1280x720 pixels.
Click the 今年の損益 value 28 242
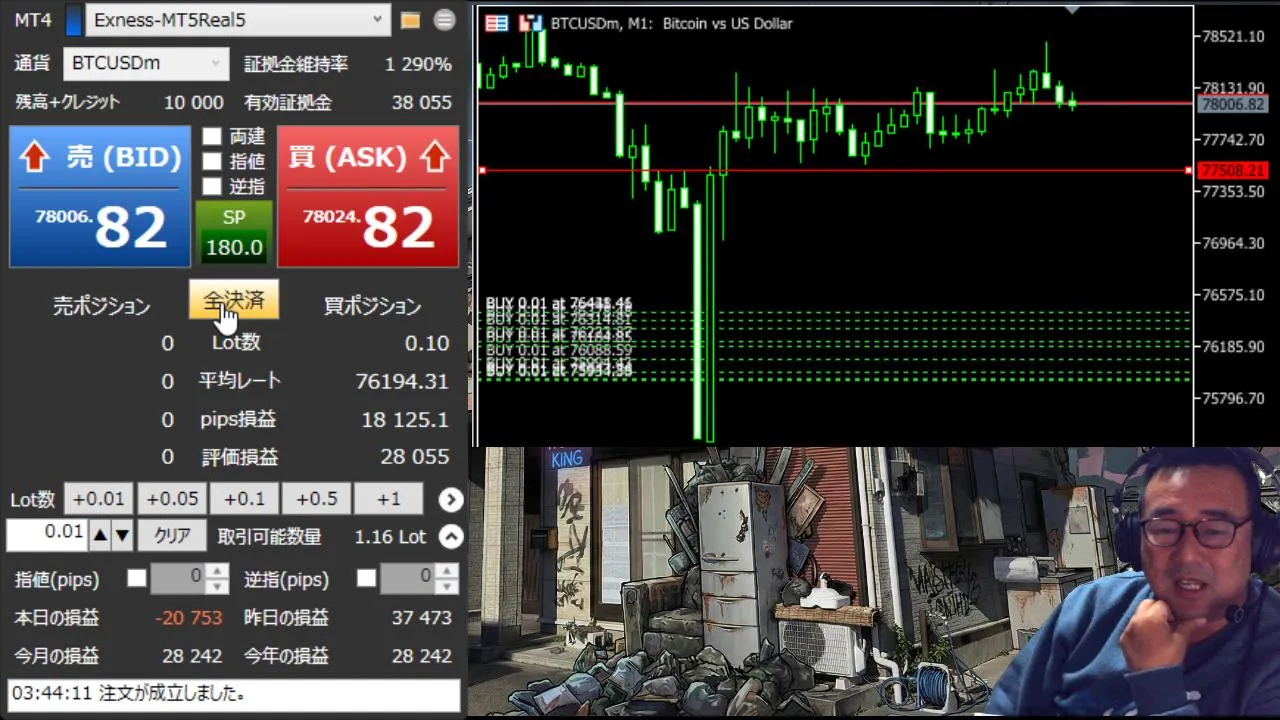pos(422,656)
